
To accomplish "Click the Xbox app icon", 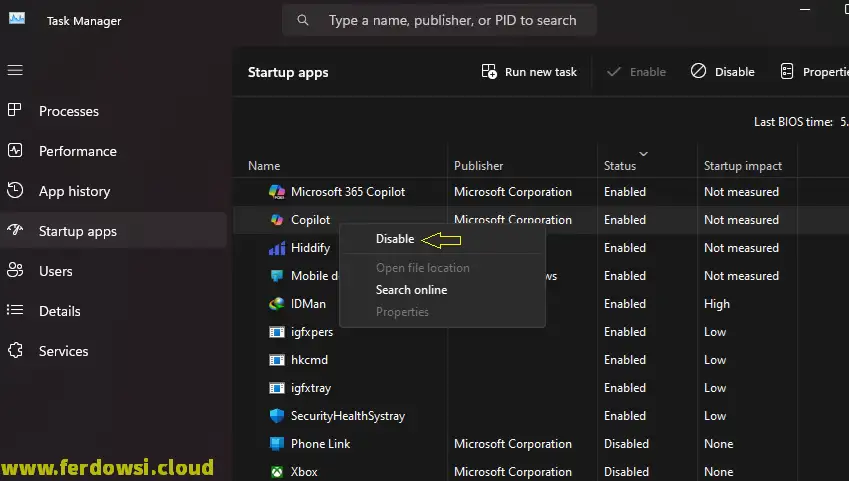I will pyautogui.click(x=277, y=472).
